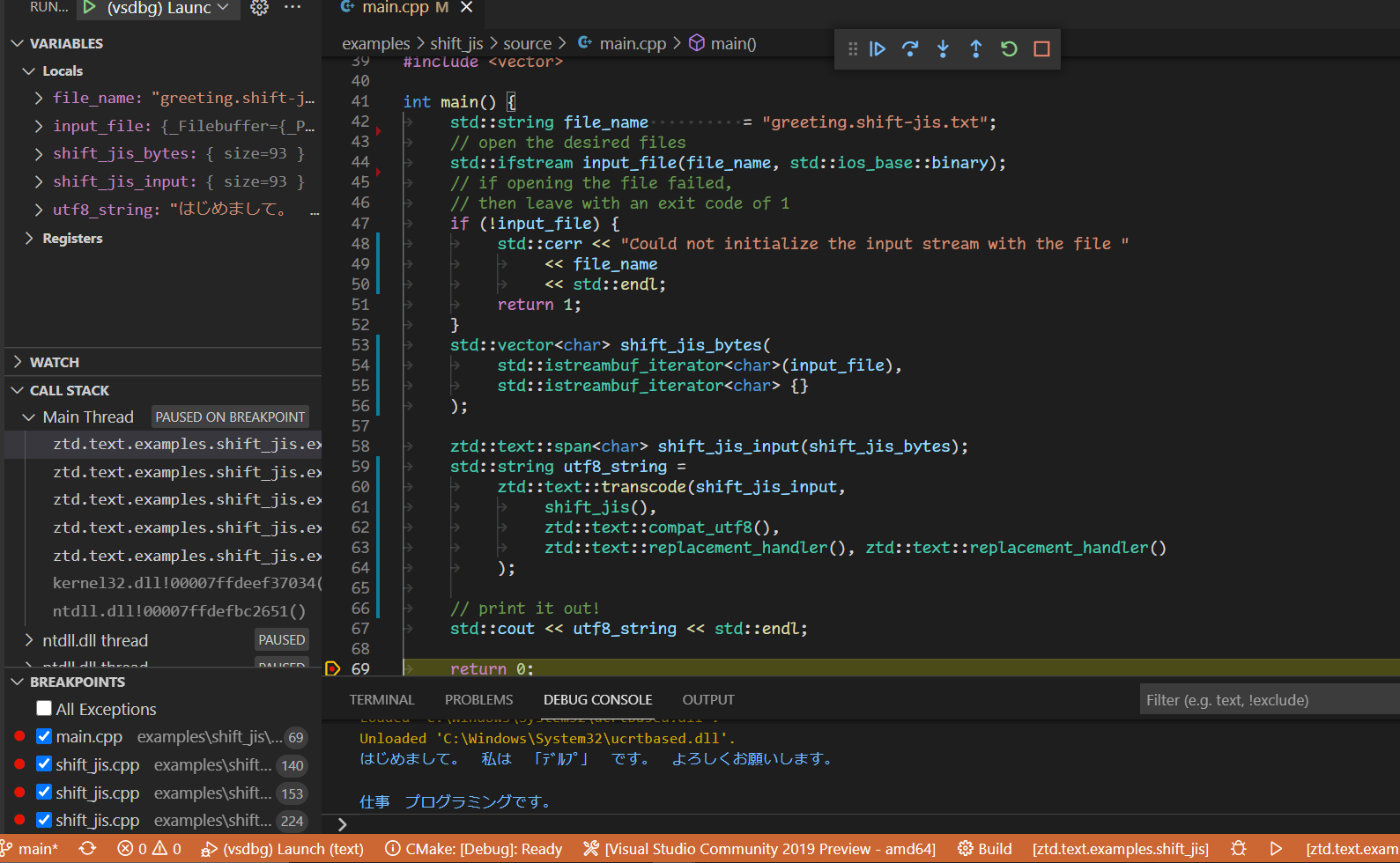Expand shift_jis_bytes variable
This screenshot has width=1400, height=863.
[x=39, y=153]
